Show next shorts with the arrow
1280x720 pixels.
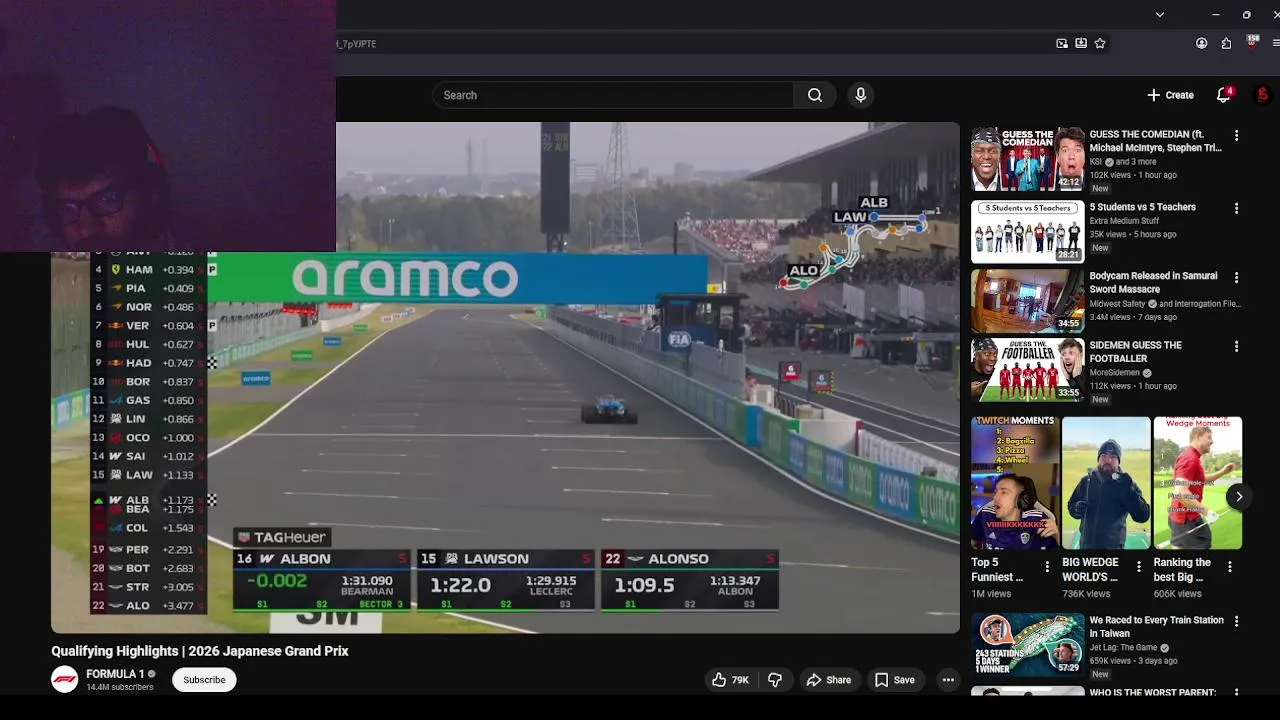click(x=1238, y=496)
